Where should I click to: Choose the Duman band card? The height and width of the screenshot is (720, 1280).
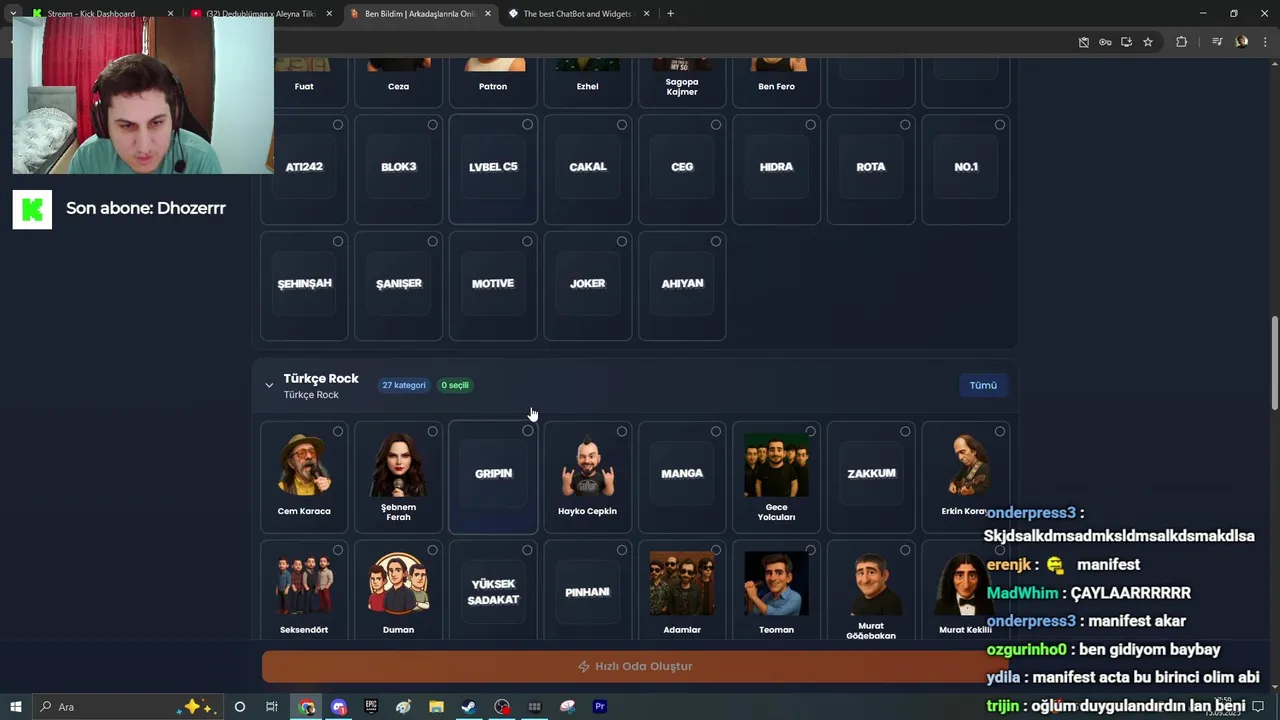coord(398,590)
